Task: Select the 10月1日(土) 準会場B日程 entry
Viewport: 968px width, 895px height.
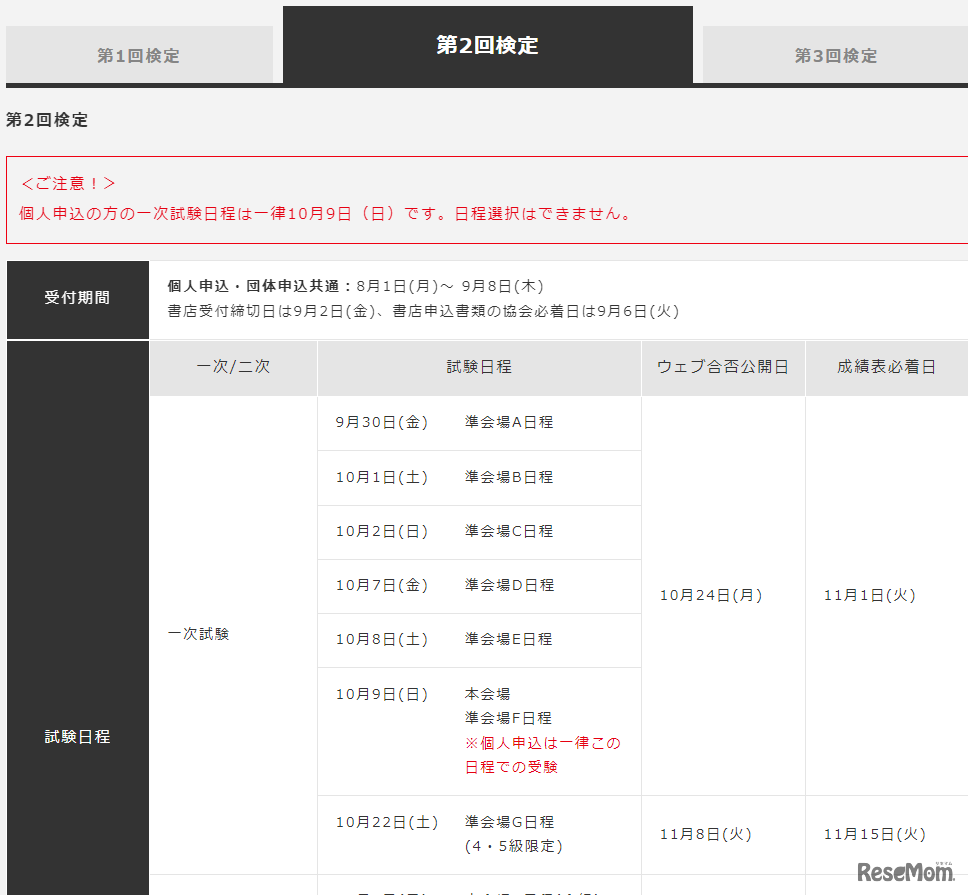Action: click(x=478, y=477)
